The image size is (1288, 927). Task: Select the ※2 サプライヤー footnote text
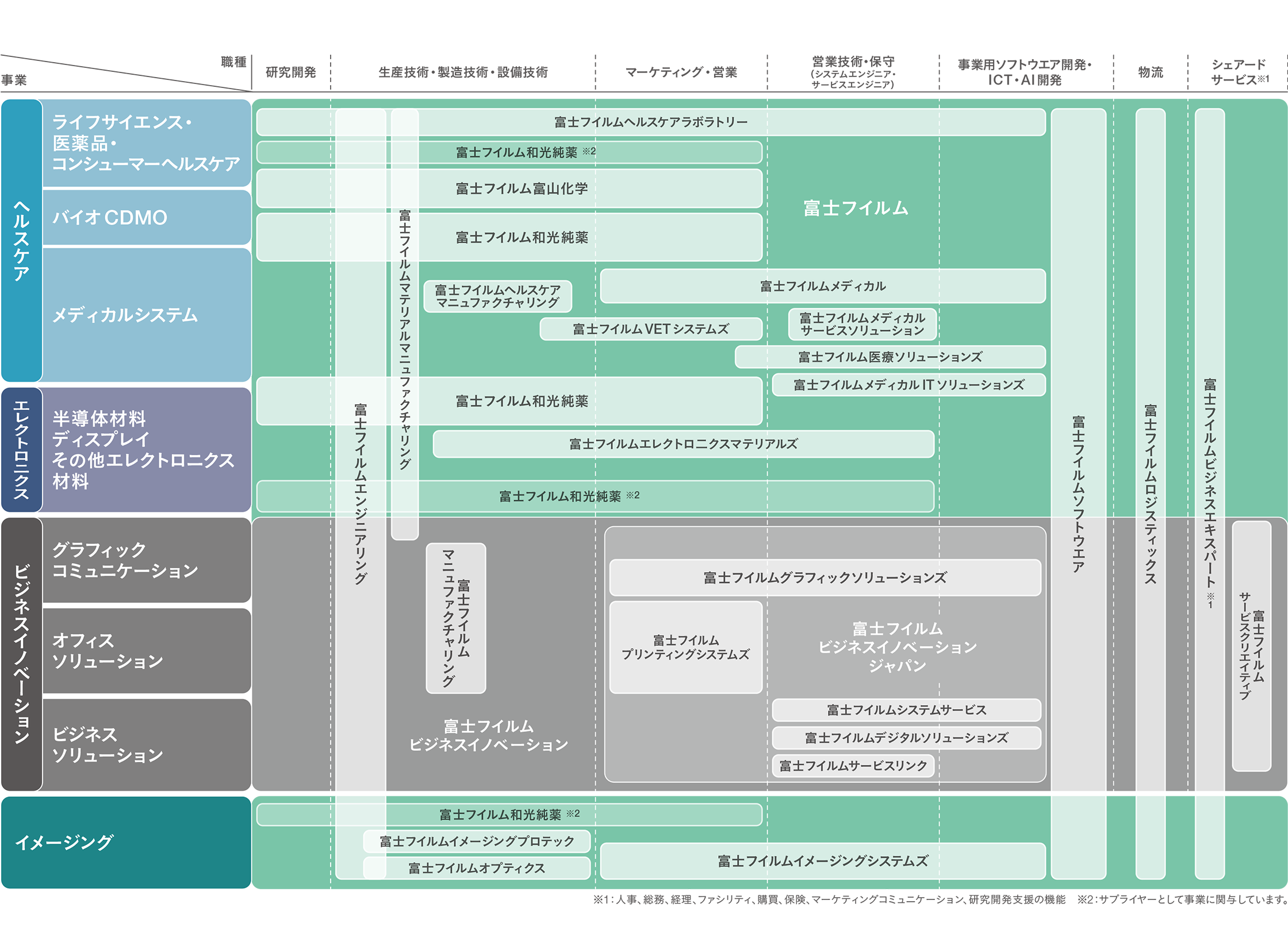(1182, 899)
